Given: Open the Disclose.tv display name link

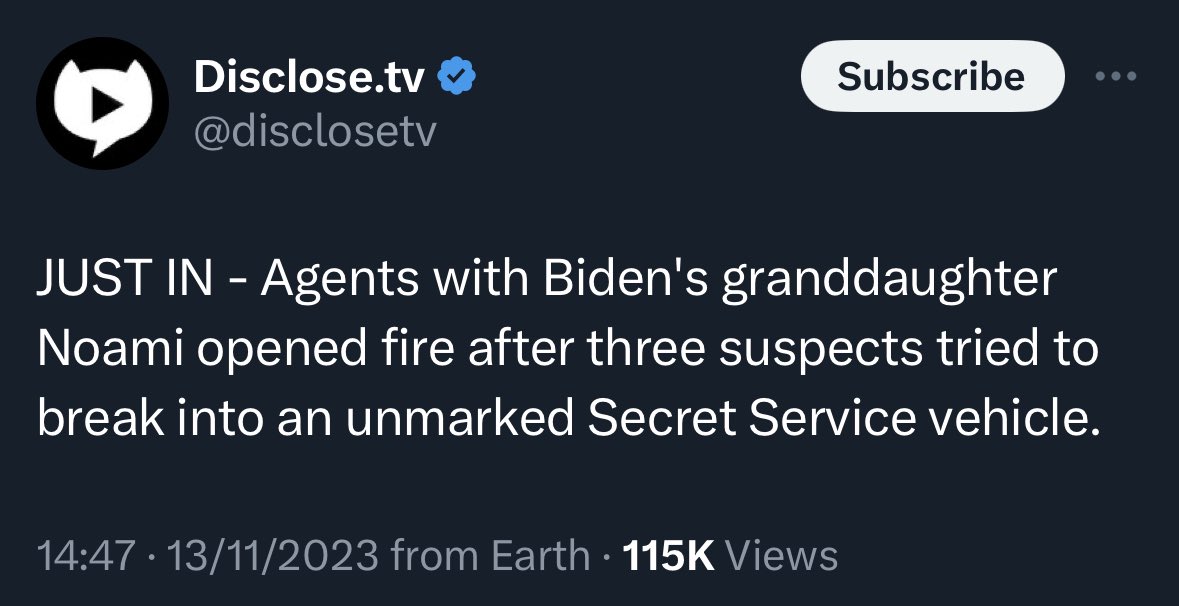Looking at the screenshot, I should tap(309, 77).
